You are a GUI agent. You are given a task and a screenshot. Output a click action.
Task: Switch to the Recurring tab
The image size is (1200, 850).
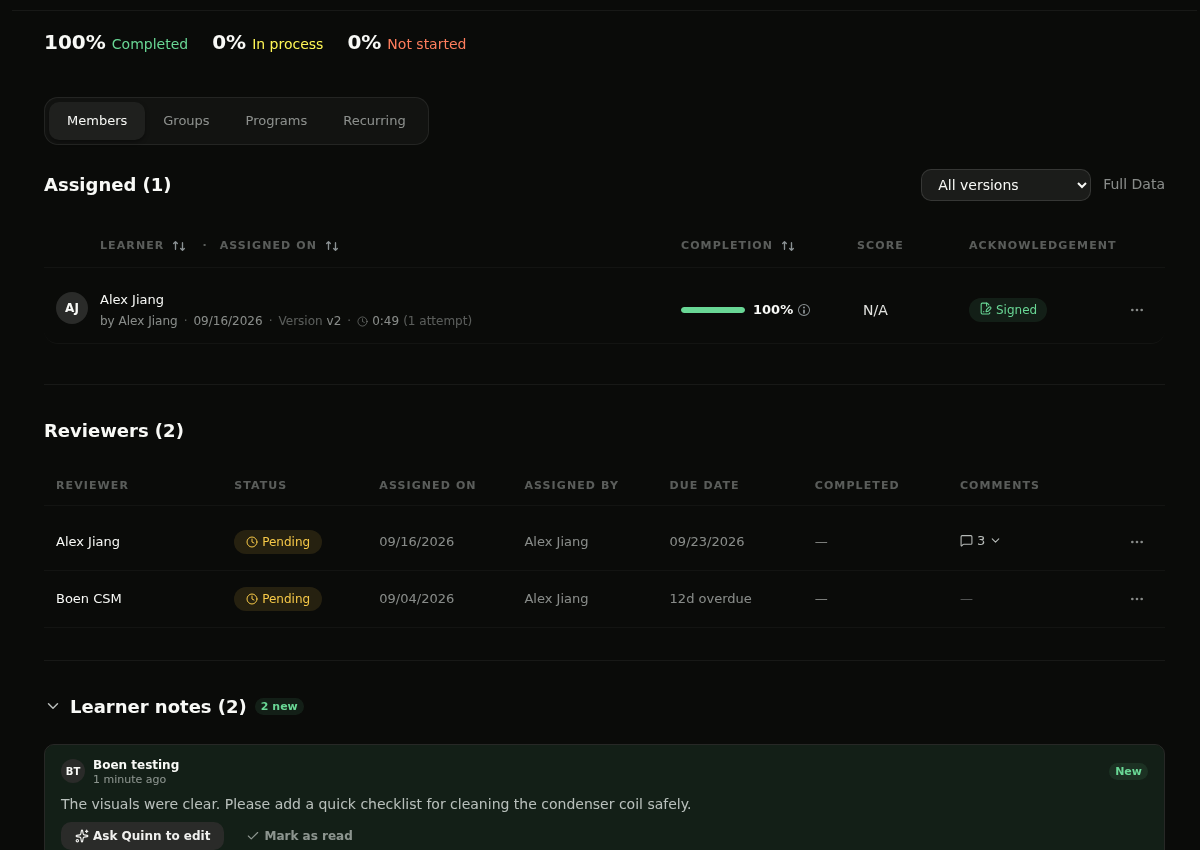tap(374, 121)
